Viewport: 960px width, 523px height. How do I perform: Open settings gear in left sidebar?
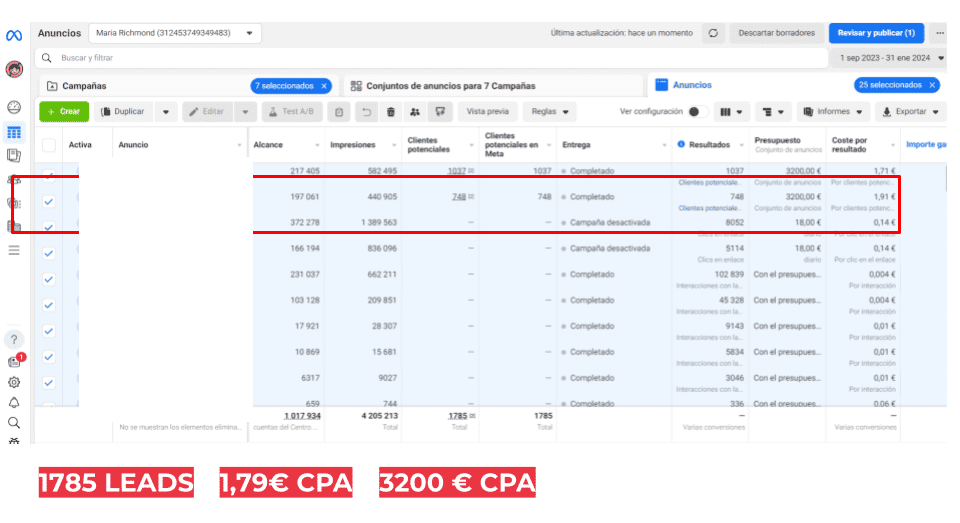tap(14, 382)
